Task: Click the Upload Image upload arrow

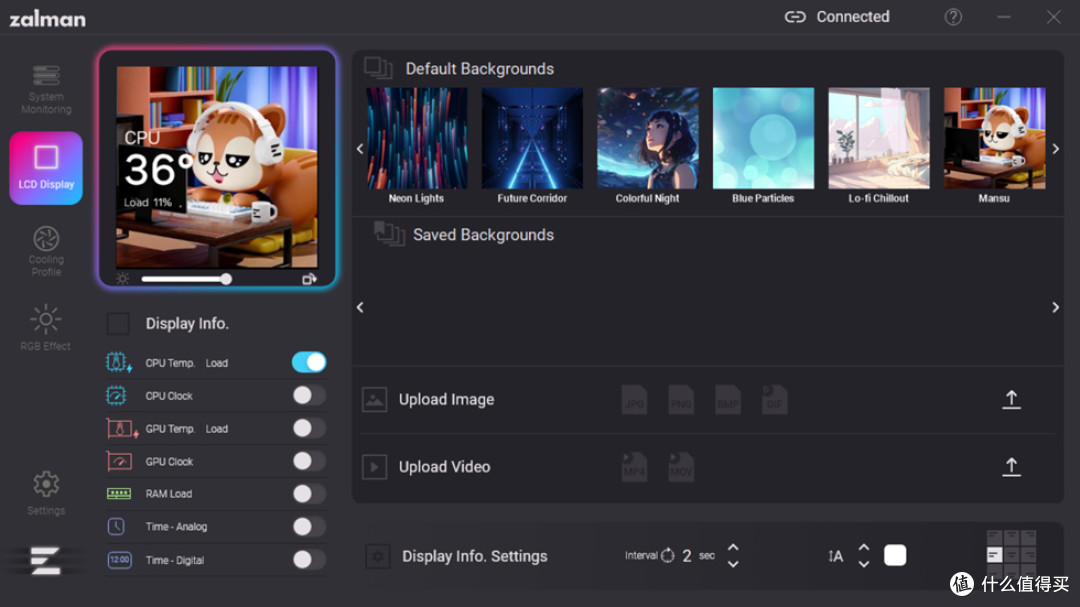Action: pos(1011,400)
